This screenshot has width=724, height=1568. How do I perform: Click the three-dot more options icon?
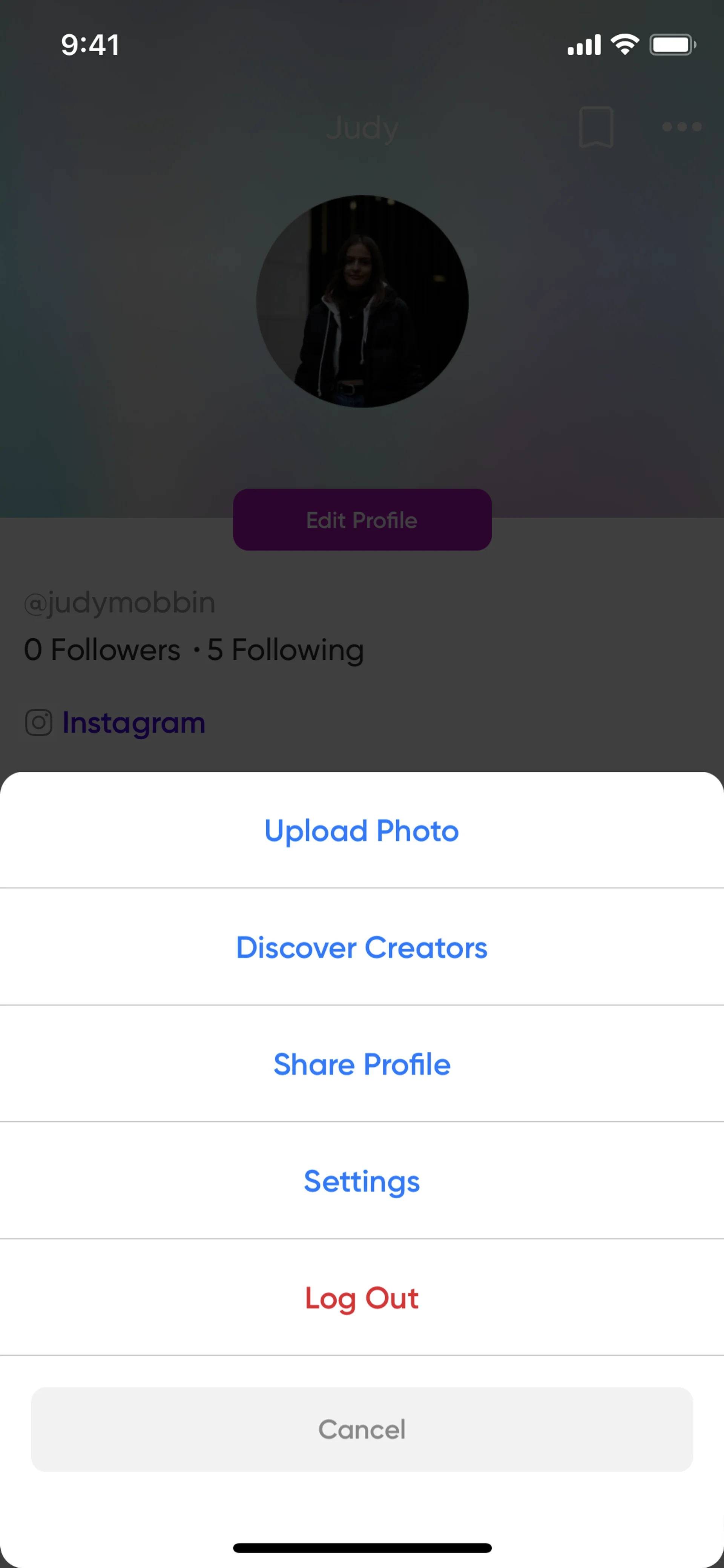(681, 127)
